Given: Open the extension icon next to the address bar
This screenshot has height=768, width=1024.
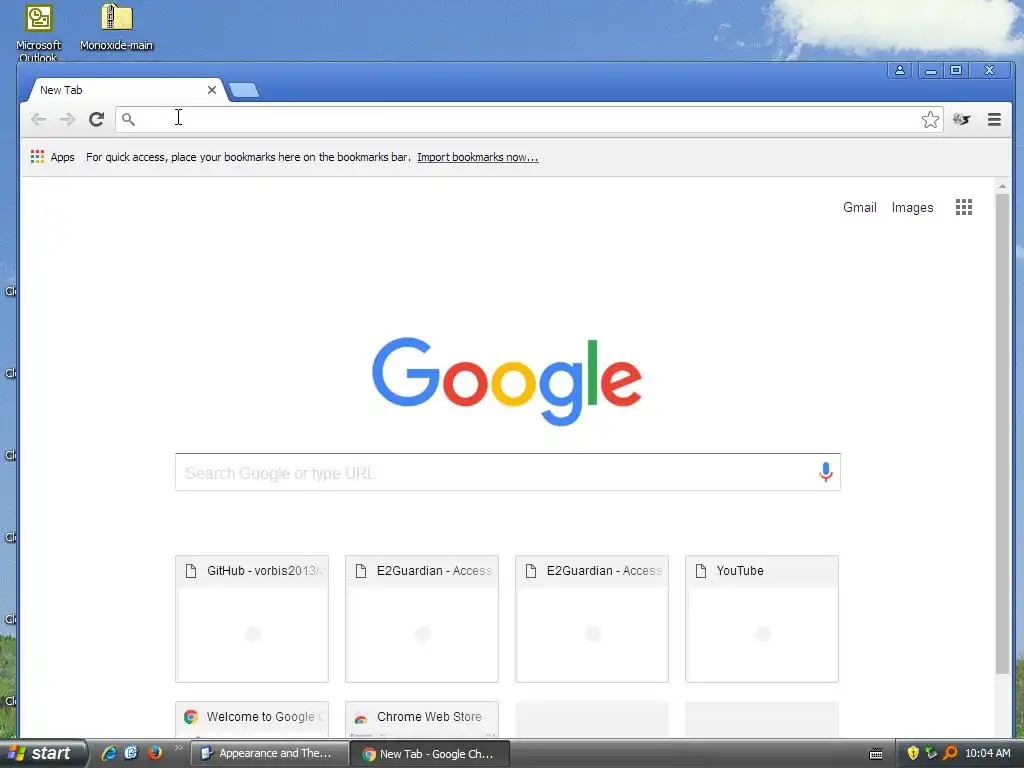Looking at the screenshot, I should point(961,120).
